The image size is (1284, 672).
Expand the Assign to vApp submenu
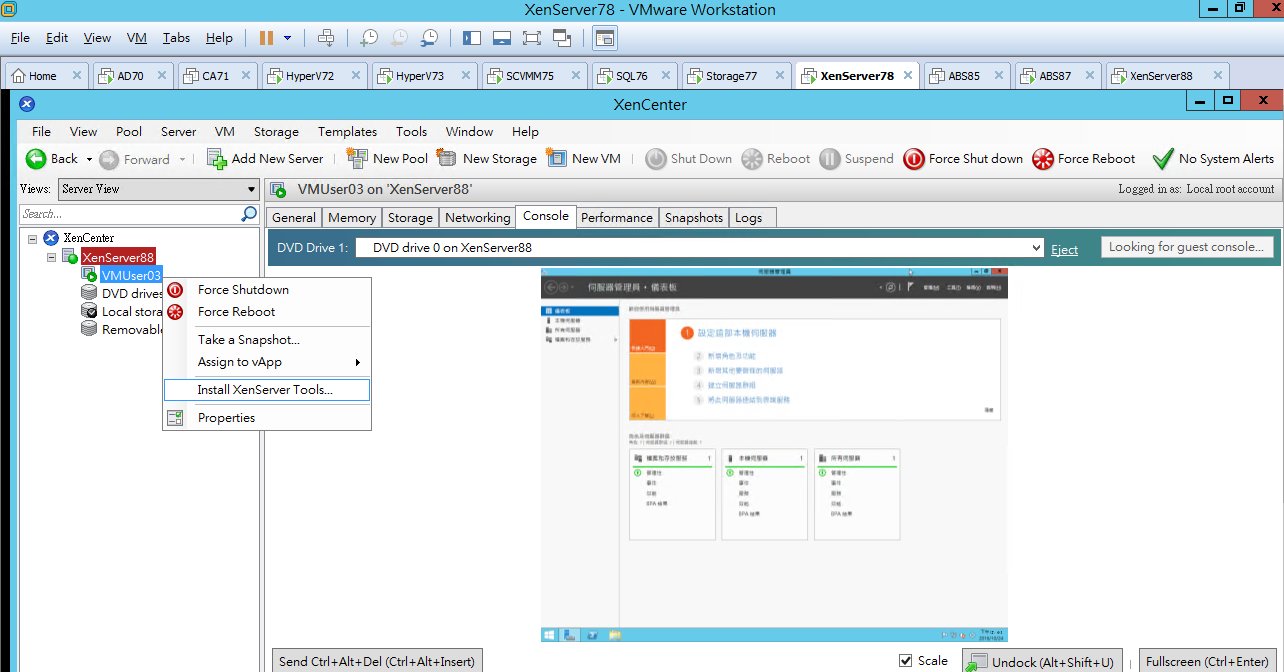coord(267,362)
